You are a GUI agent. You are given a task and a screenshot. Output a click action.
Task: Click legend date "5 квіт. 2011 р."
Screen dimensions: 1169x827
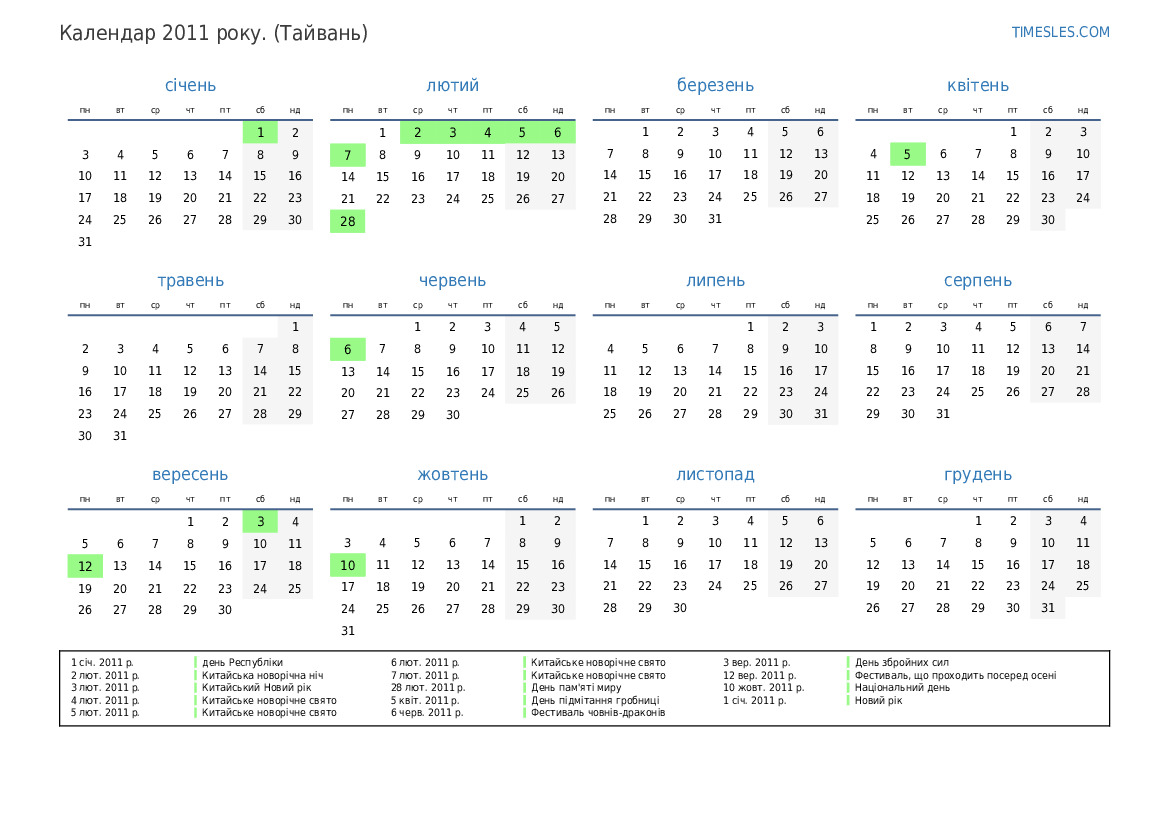point(425,700)
